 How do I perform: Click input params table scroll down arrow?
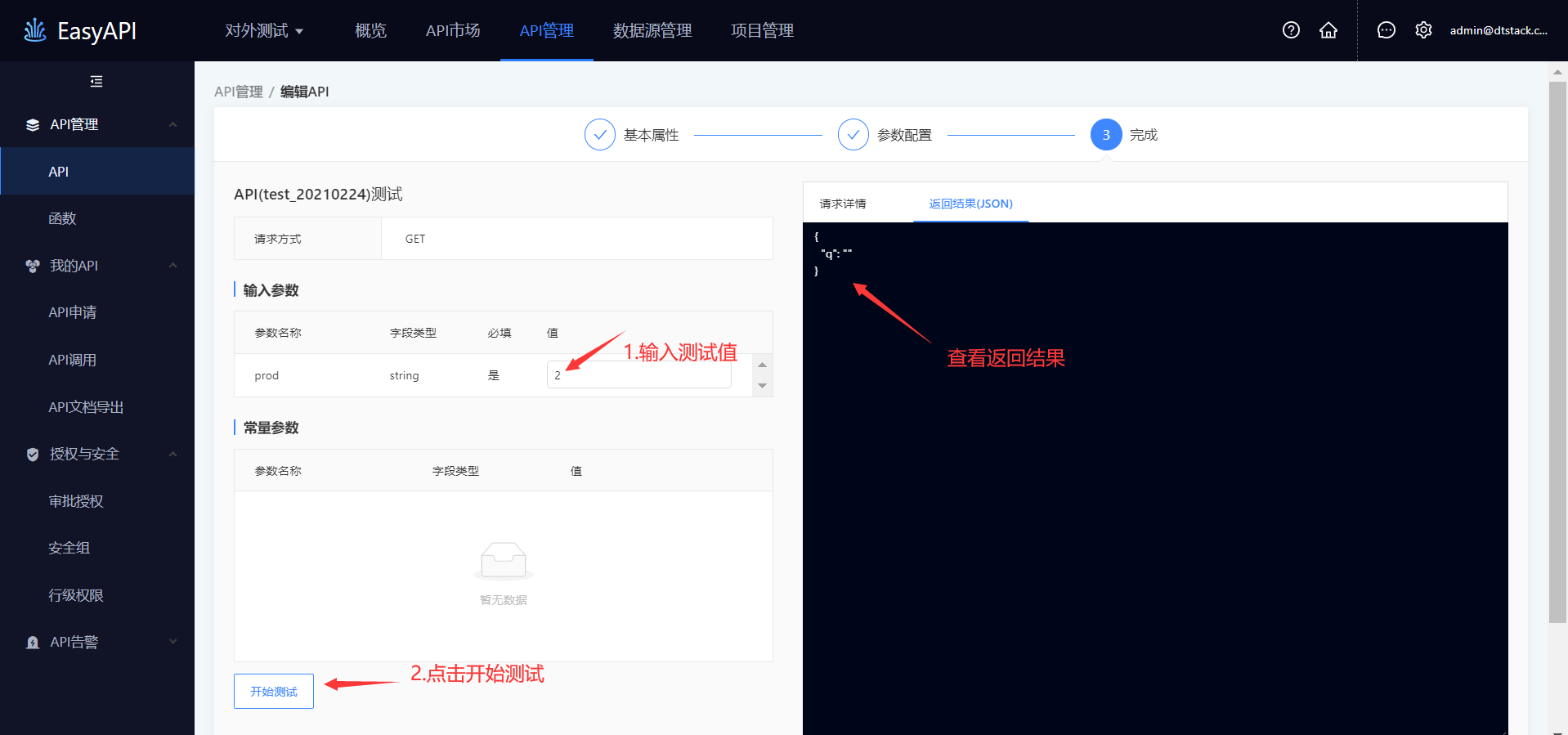click(762, 386)
